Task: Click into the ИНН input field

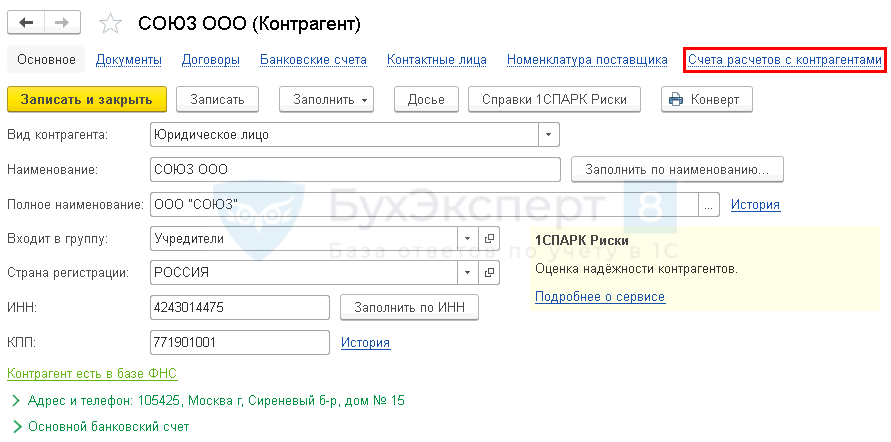Action: coord(240,307)
